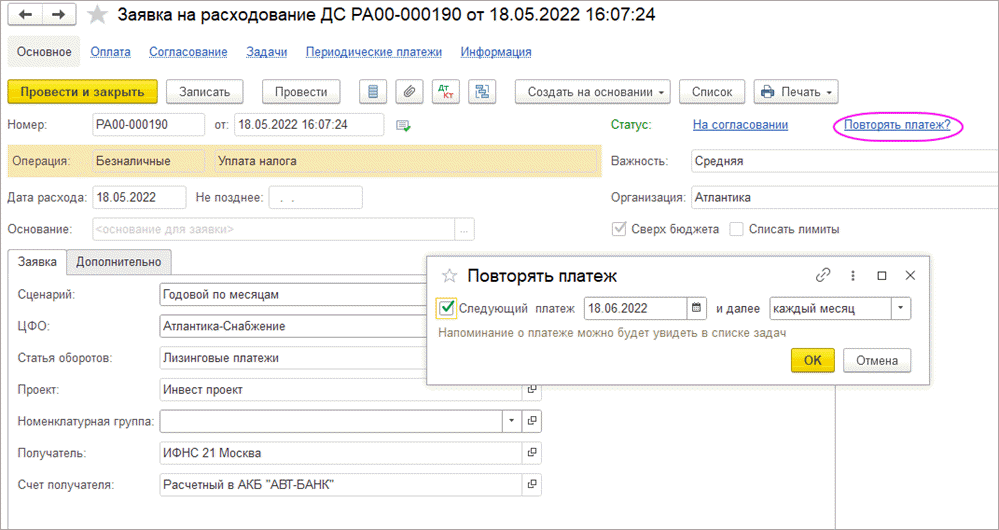
Task: Toggle the Сверх бюджета checkbox
Action: [619, 229]
